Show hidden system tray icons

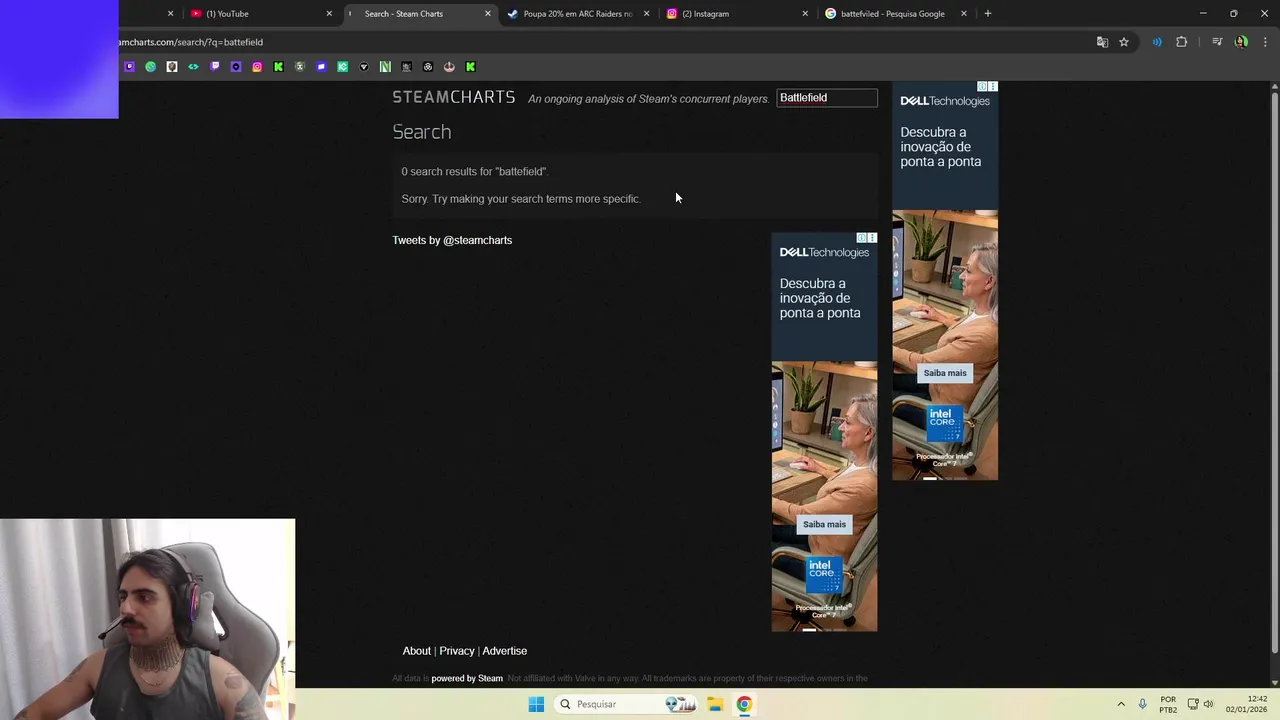pos(1121,704)
